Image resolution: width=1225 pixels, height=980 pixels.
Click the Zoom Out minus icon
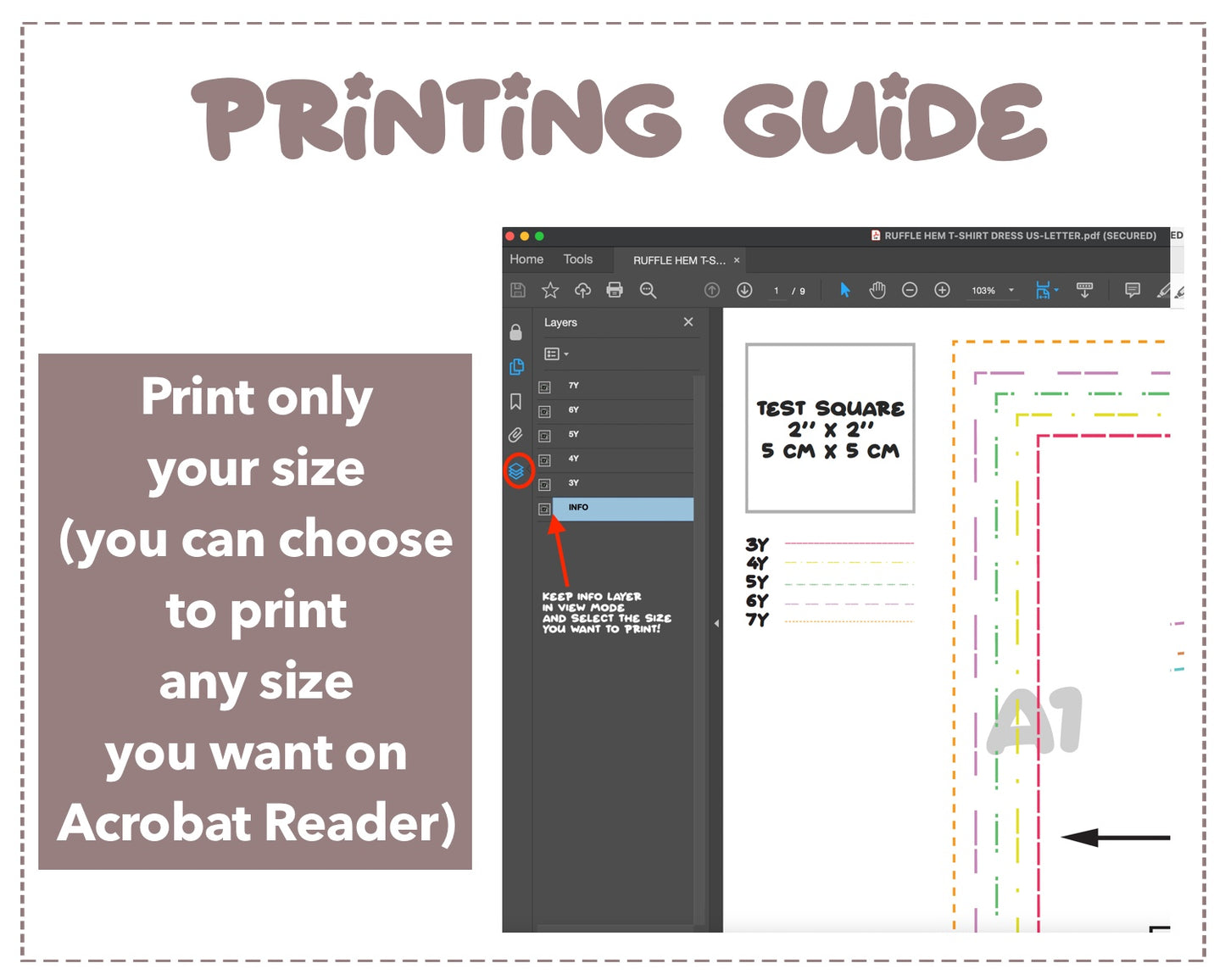[910, 290]
